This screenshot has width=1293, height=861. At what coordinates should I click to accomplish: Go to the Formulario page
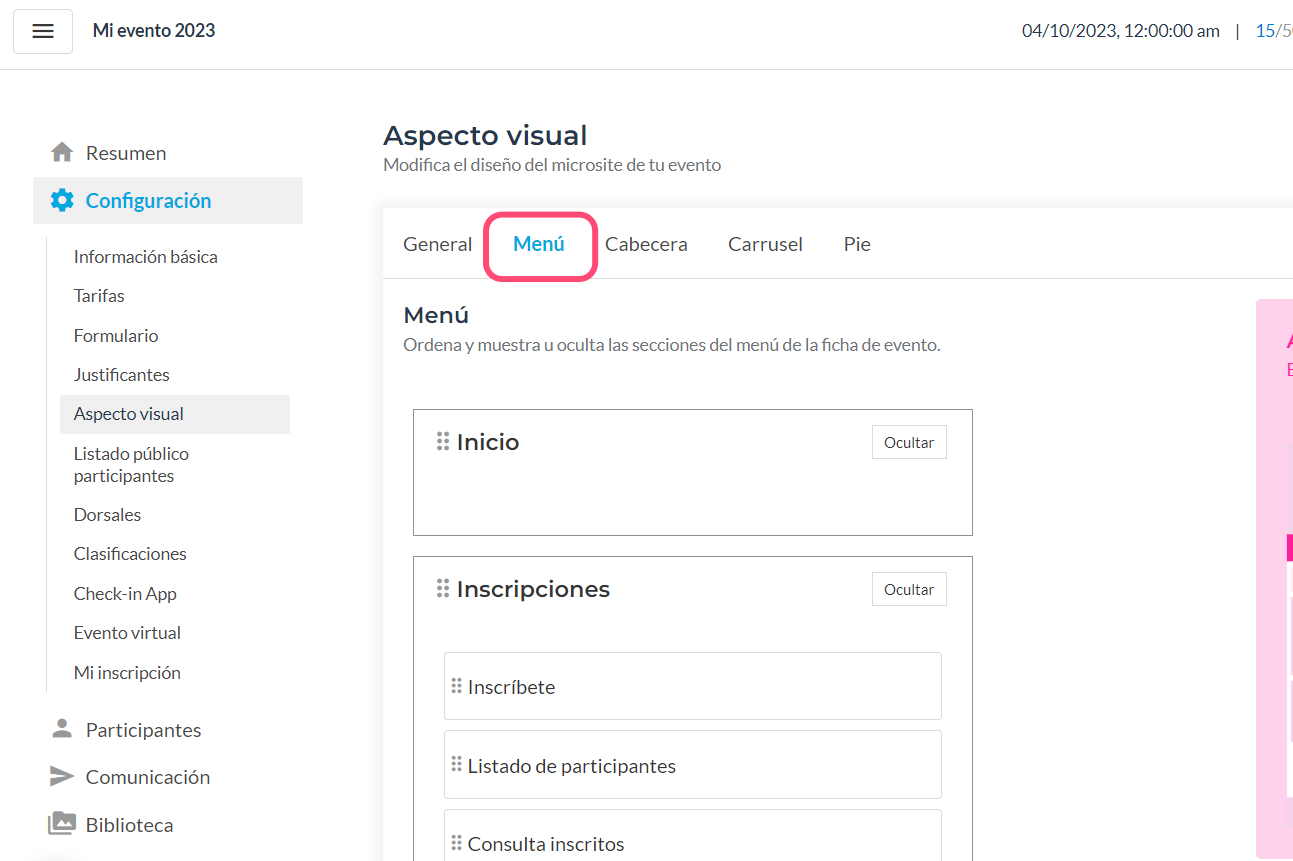click(116, 336)
